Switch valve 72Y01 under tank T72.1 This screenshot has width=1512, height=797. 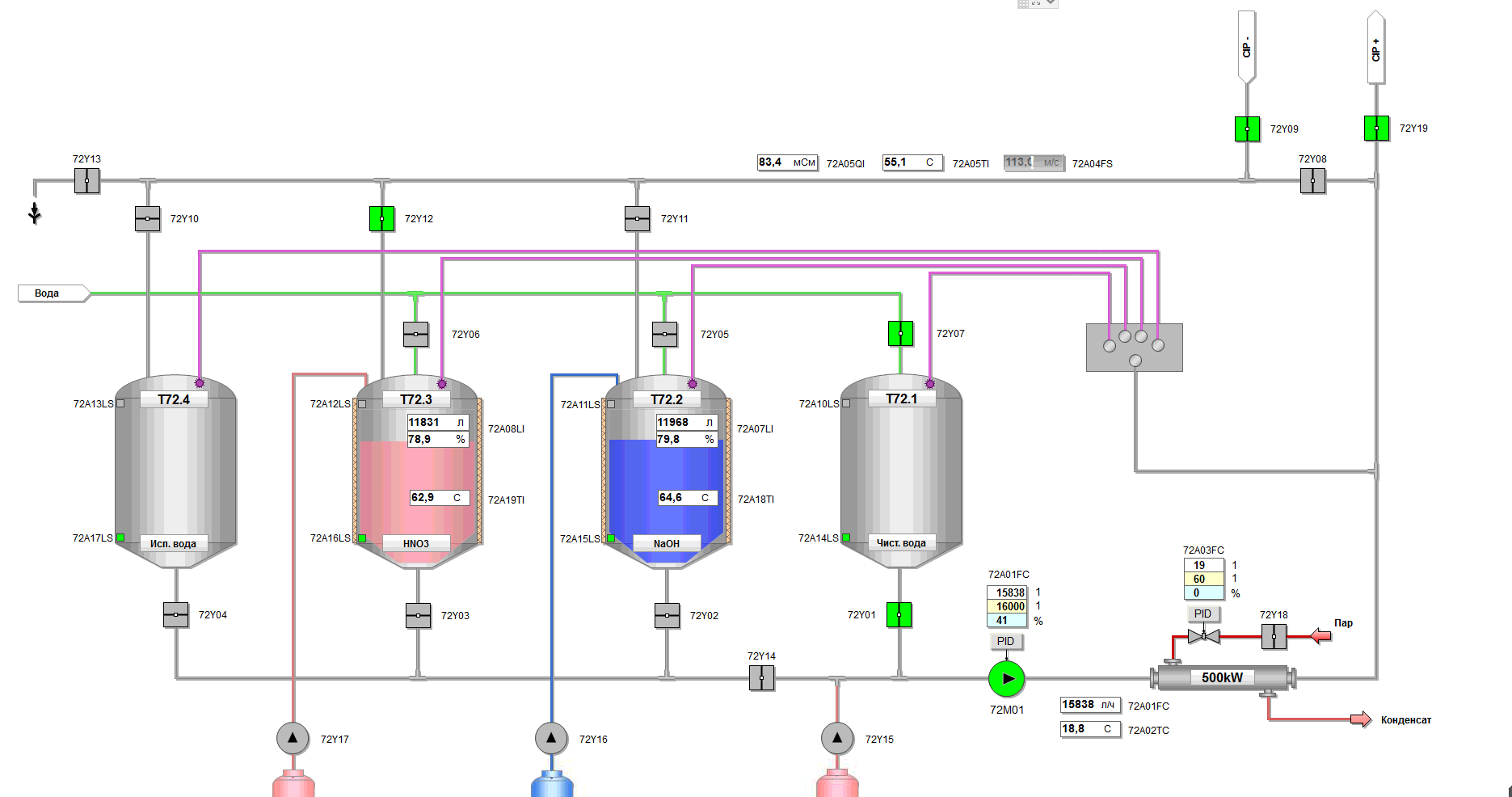point(899,615)
